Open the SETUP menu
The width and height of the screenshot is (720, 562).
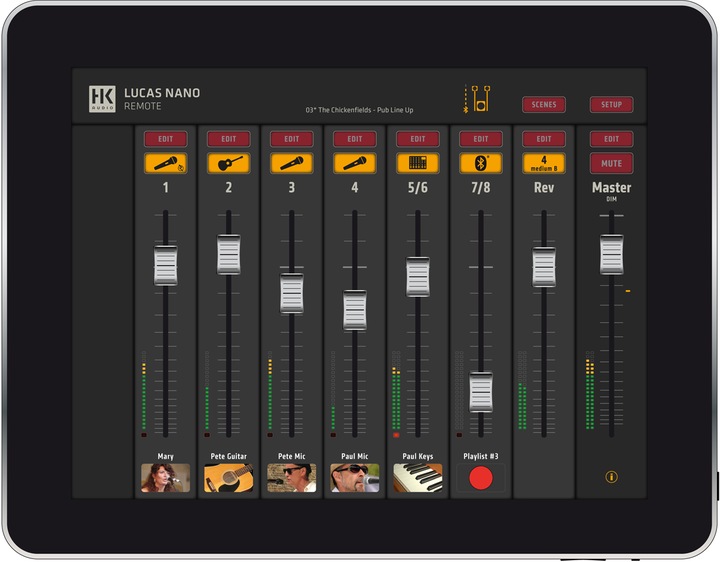611,105
